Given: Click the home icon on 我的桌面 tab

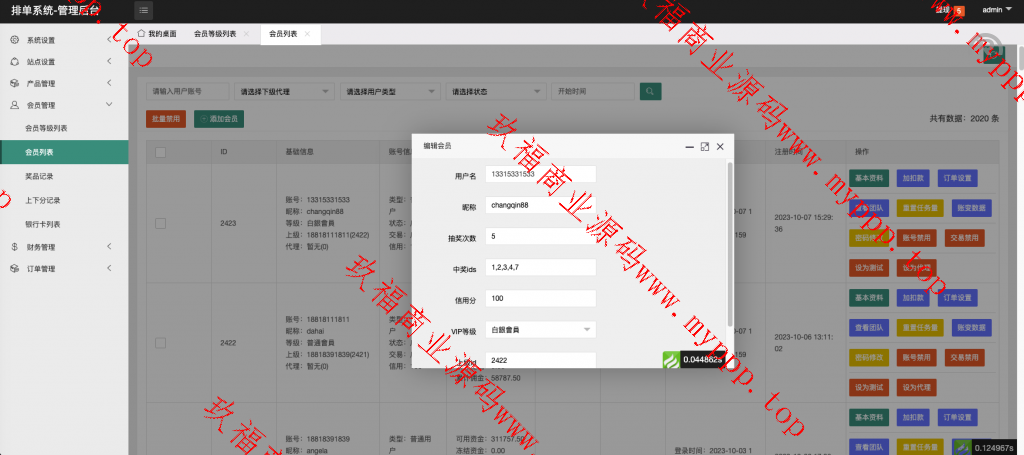Looking at the screenshot, I should click(141, 34).
